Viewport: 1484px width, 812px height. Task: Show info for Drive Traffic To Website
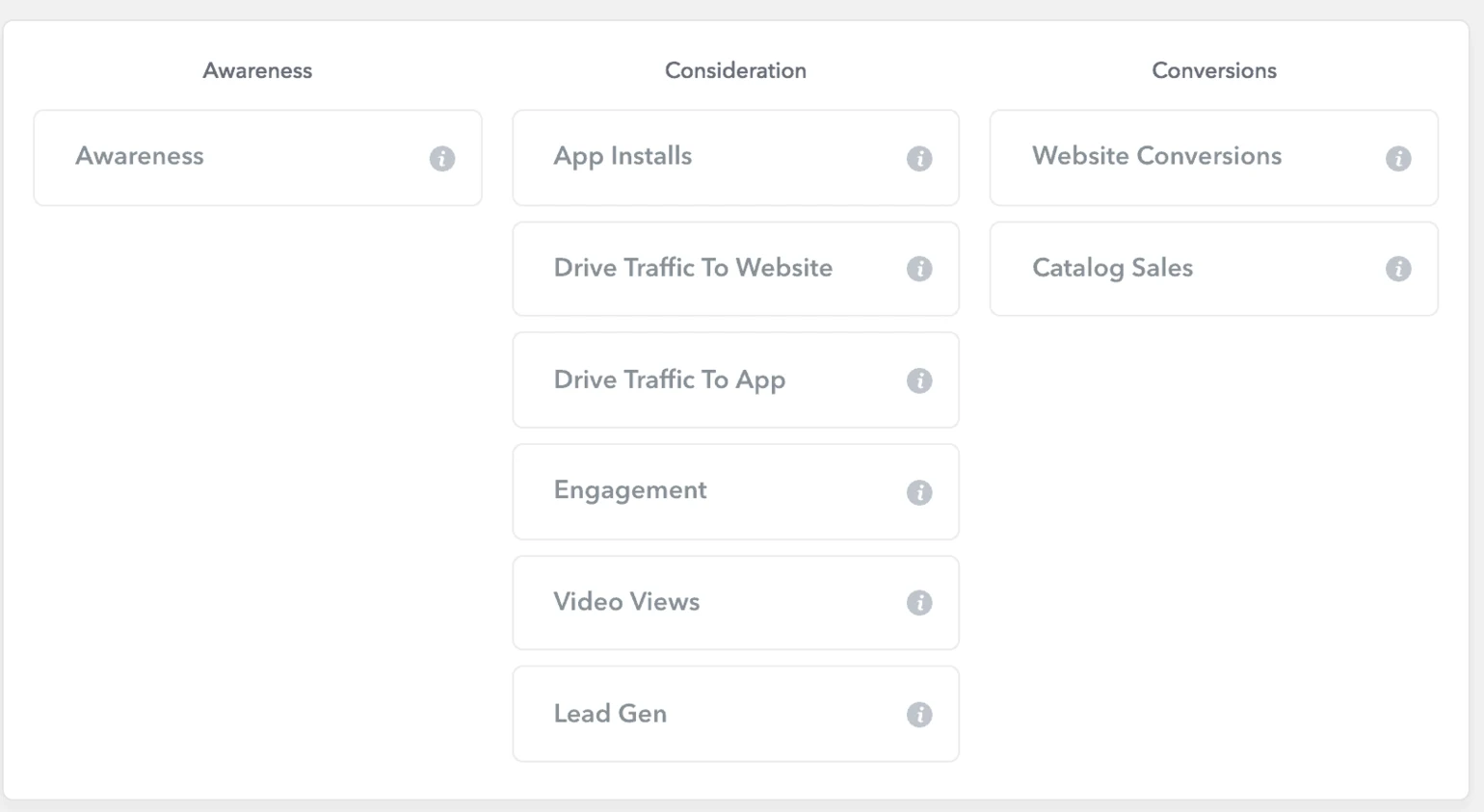click(918, 269)
